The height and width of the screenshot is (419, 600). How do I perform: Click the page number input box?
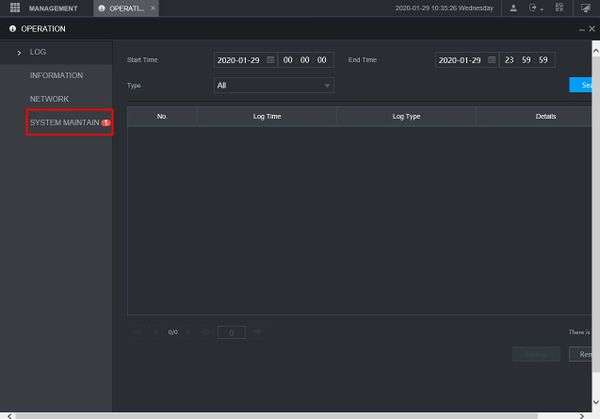[231, 332]
